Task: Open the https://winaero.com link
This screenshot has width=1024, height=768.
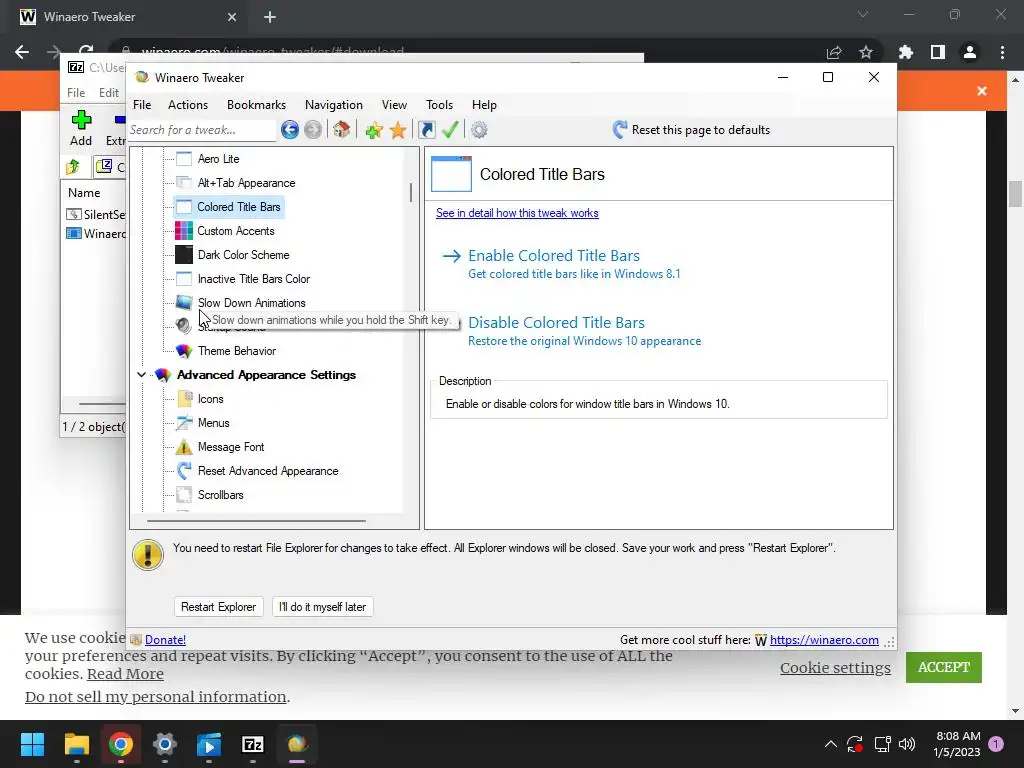Action: [824, 640]
